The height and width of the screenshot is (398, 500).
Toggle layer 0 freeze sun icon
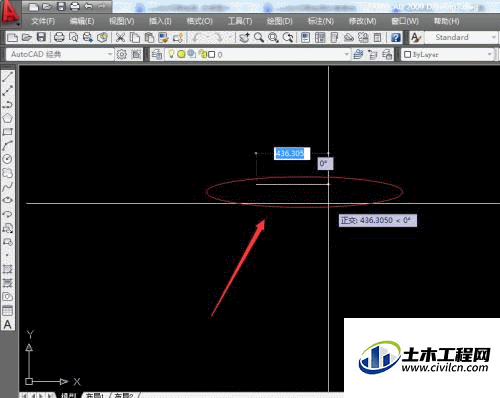[181, 54]
